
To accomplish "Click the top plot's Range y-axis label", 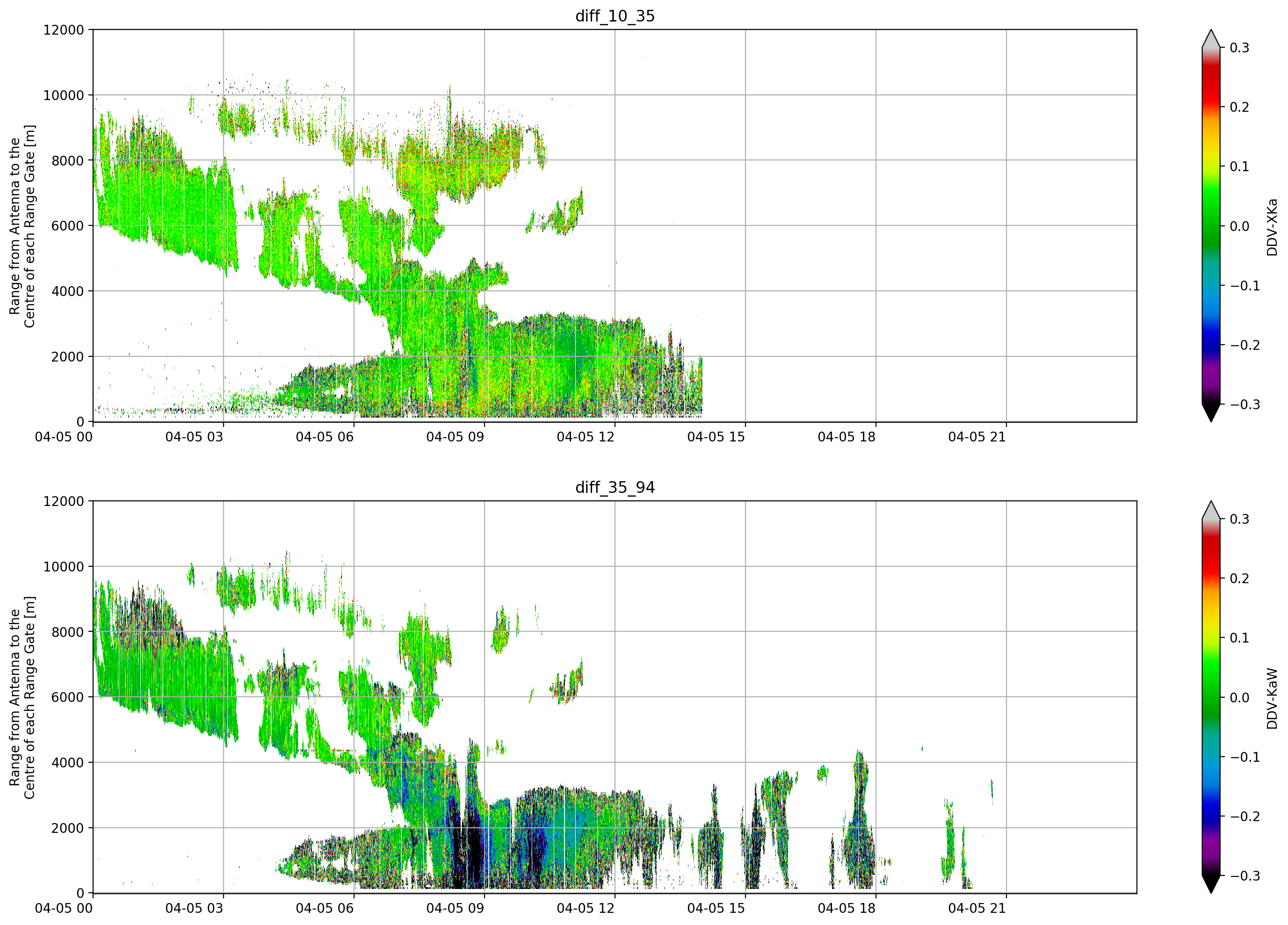I will click(22, 226).
